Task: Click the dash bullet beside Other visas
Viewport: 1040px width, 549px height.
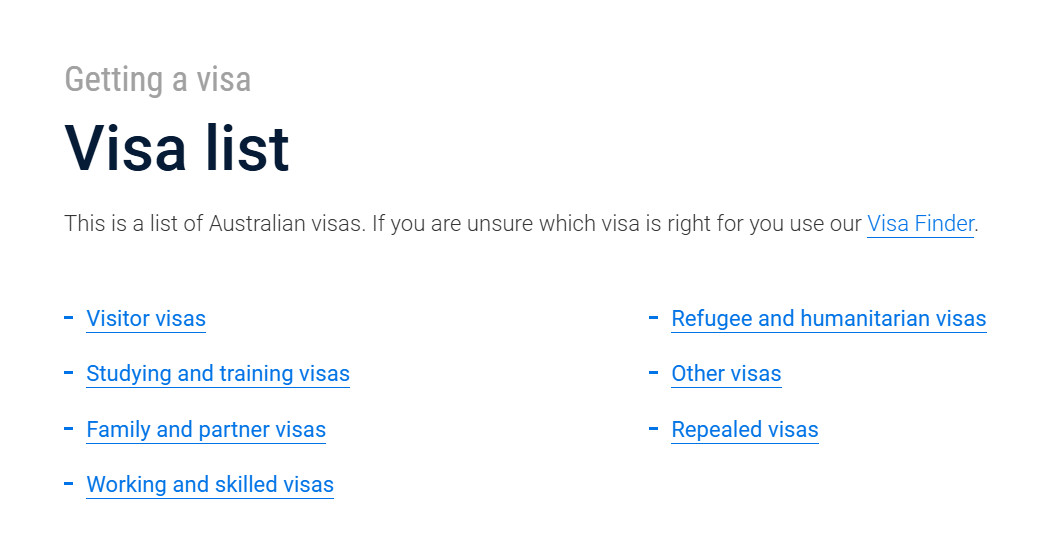Action: (x=653, y=373)
